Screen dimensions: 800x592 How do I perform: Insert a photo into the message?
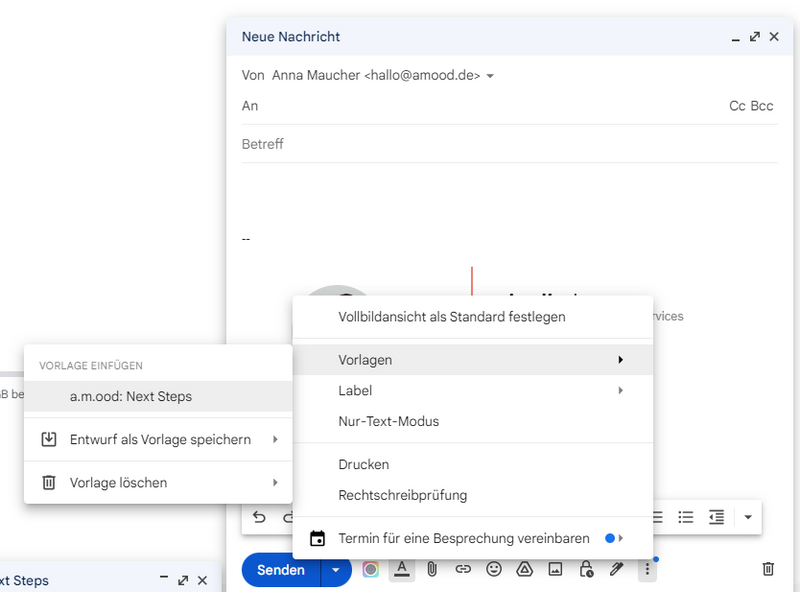tap(555, 569)
